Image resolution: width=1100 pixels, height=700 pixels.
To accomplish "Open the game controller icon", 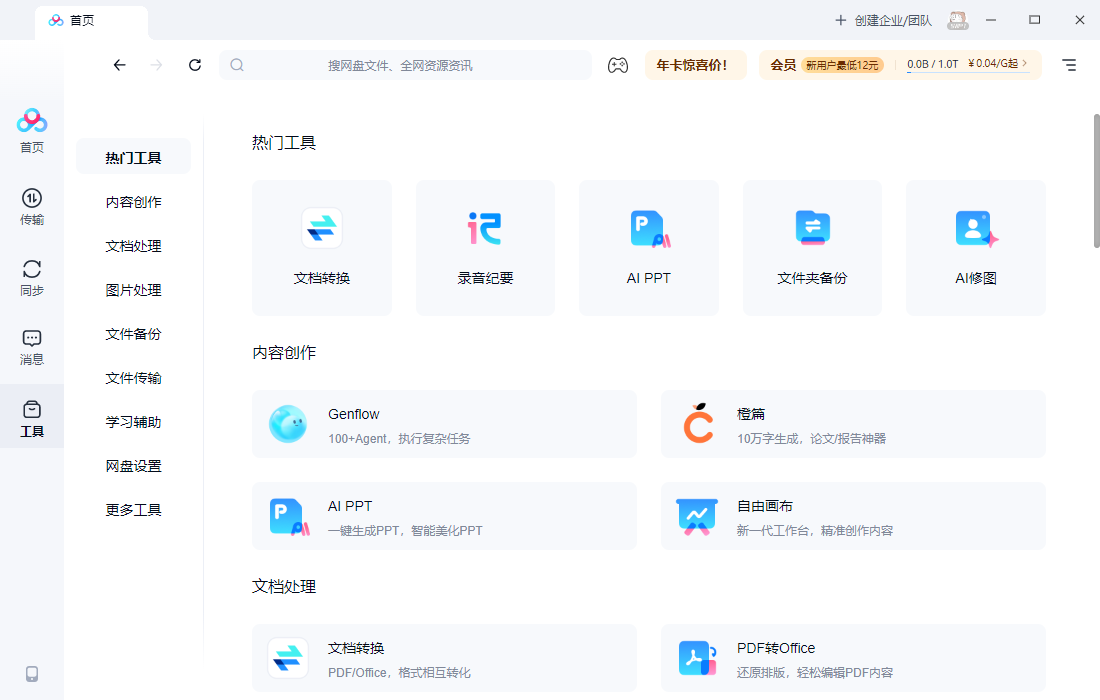I will [617, 65].
